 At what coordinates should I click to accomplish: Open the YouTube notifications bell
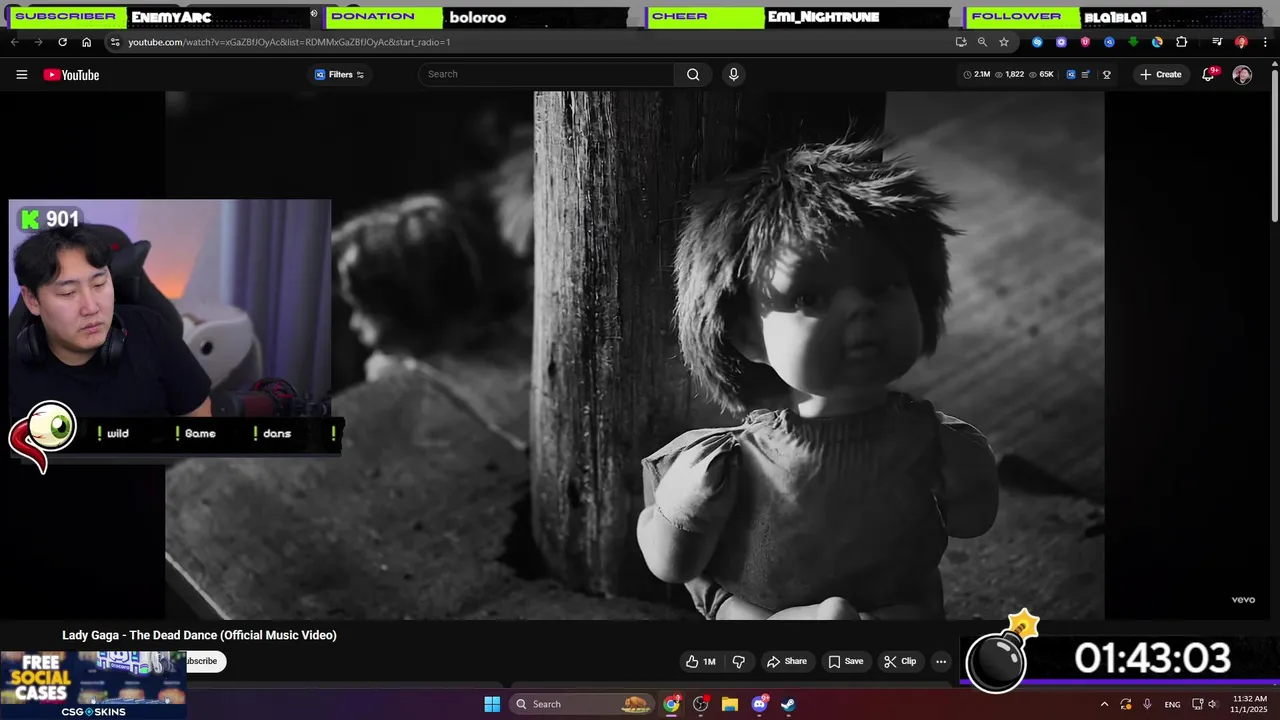tap(1208, 75)
